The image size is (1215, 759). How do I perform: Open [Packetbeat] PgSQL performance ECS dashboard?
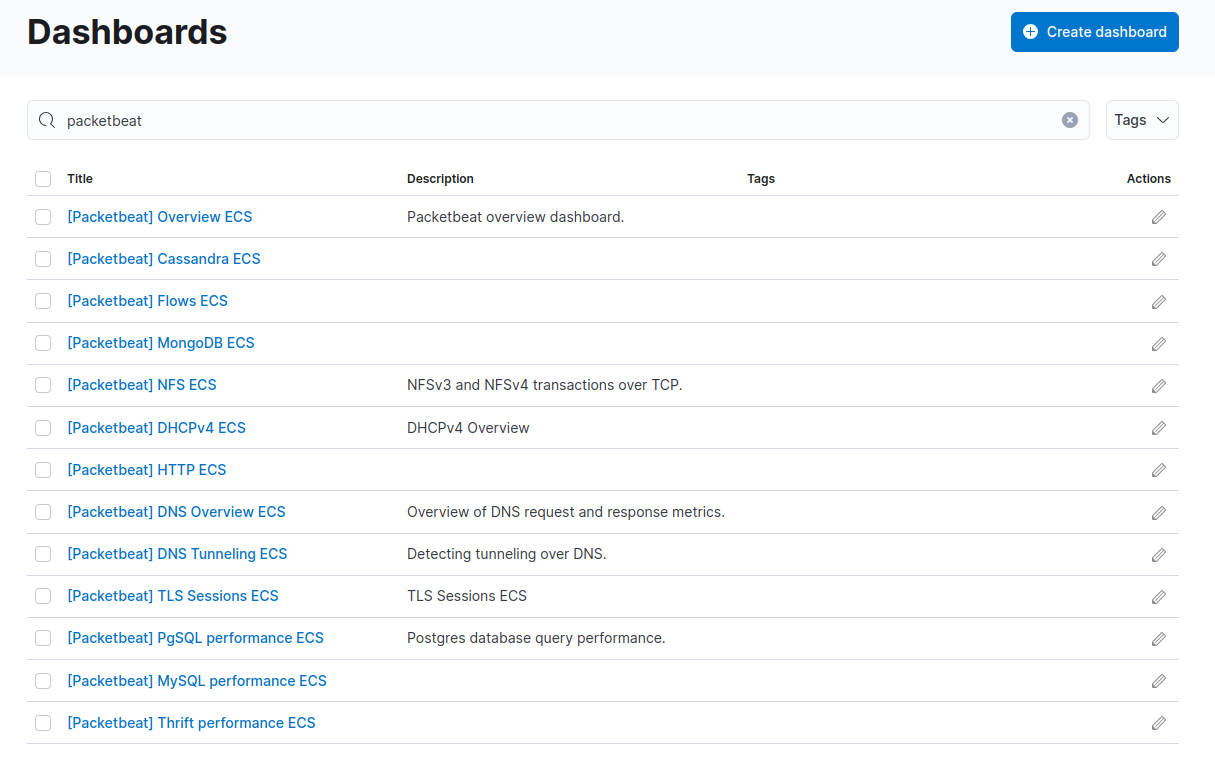click(196, 638)
